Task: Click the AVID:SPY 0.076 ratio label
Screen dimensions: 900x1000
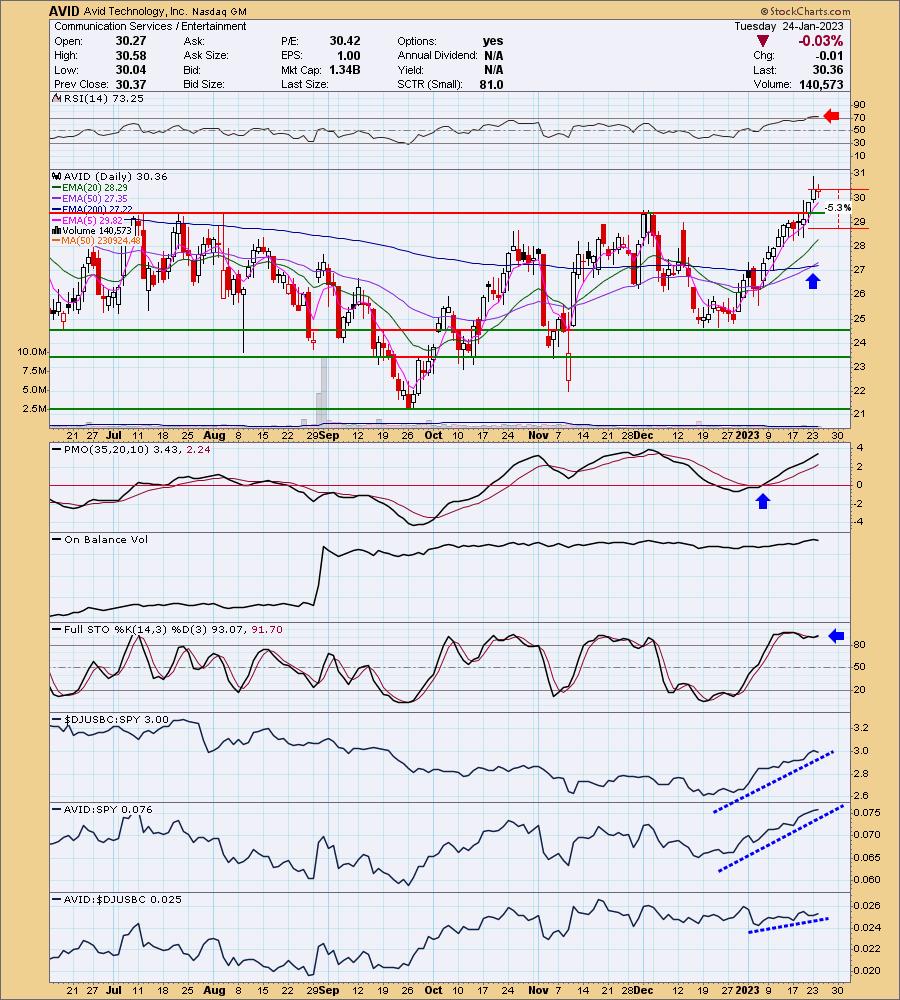Action: pos(108,809)
